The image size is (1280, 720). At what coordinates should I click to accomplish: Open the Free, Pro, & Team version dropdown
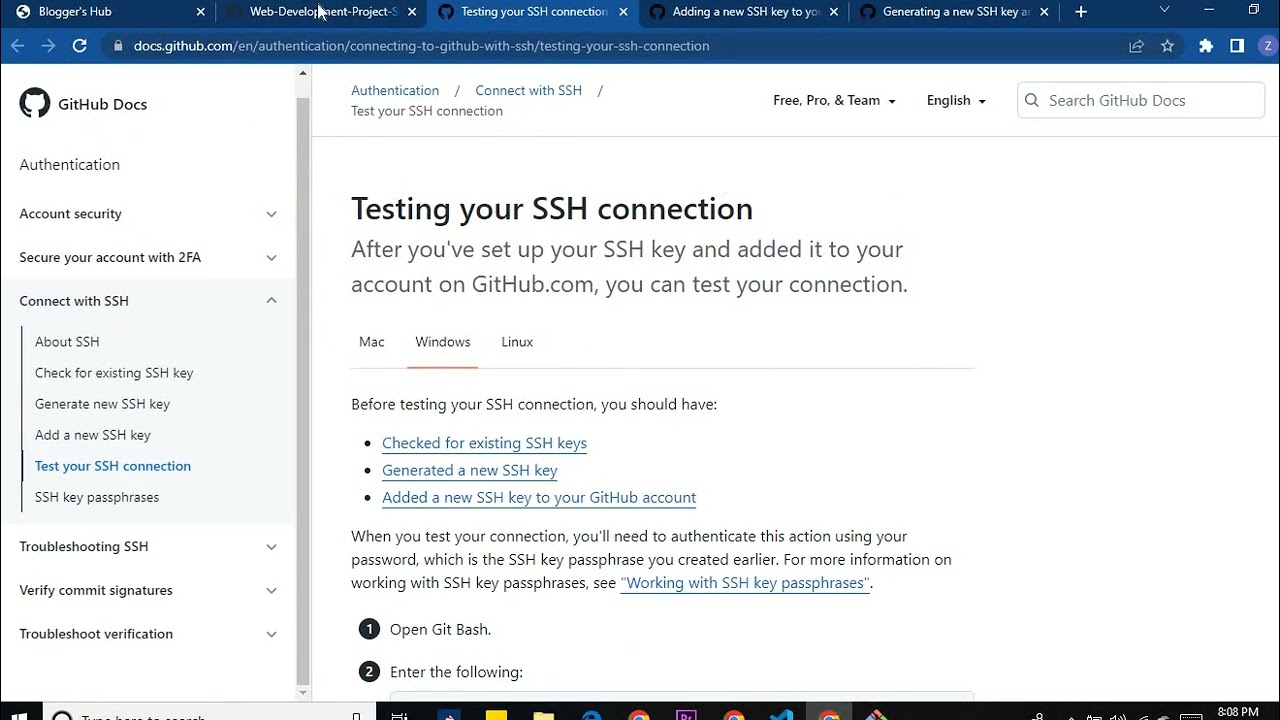click(834, 100)
